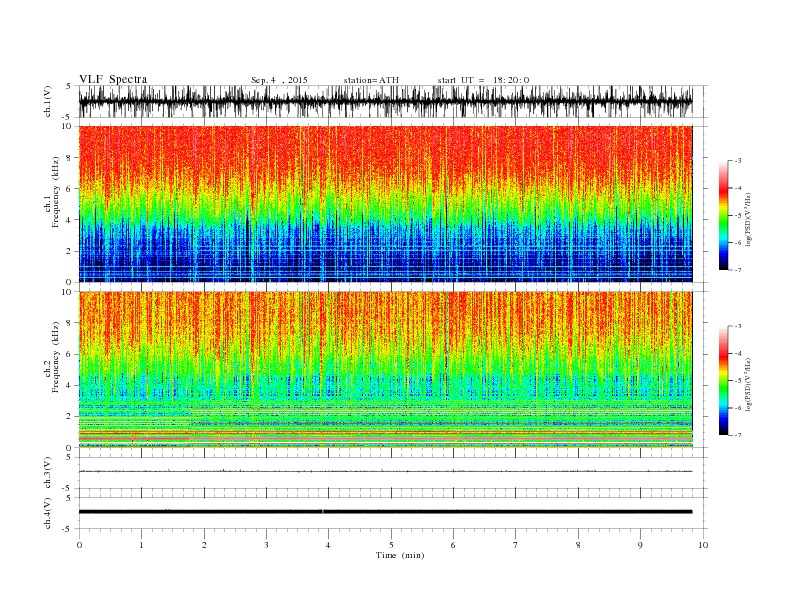Click the log(PSD) label beside upper colorbar

pos(749,219)
